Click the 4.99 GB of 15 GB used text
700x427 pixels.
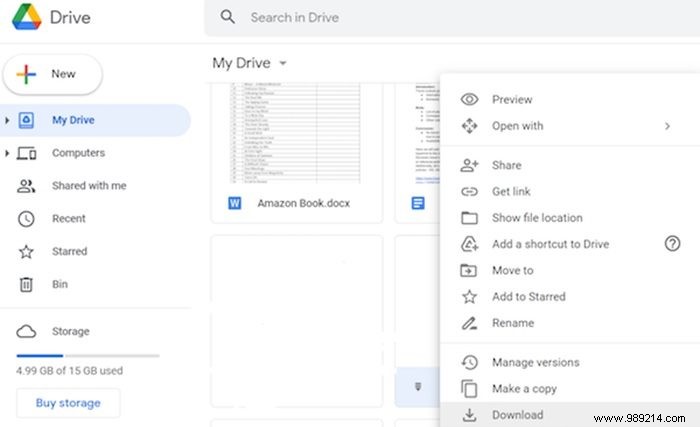click(69, 371)
